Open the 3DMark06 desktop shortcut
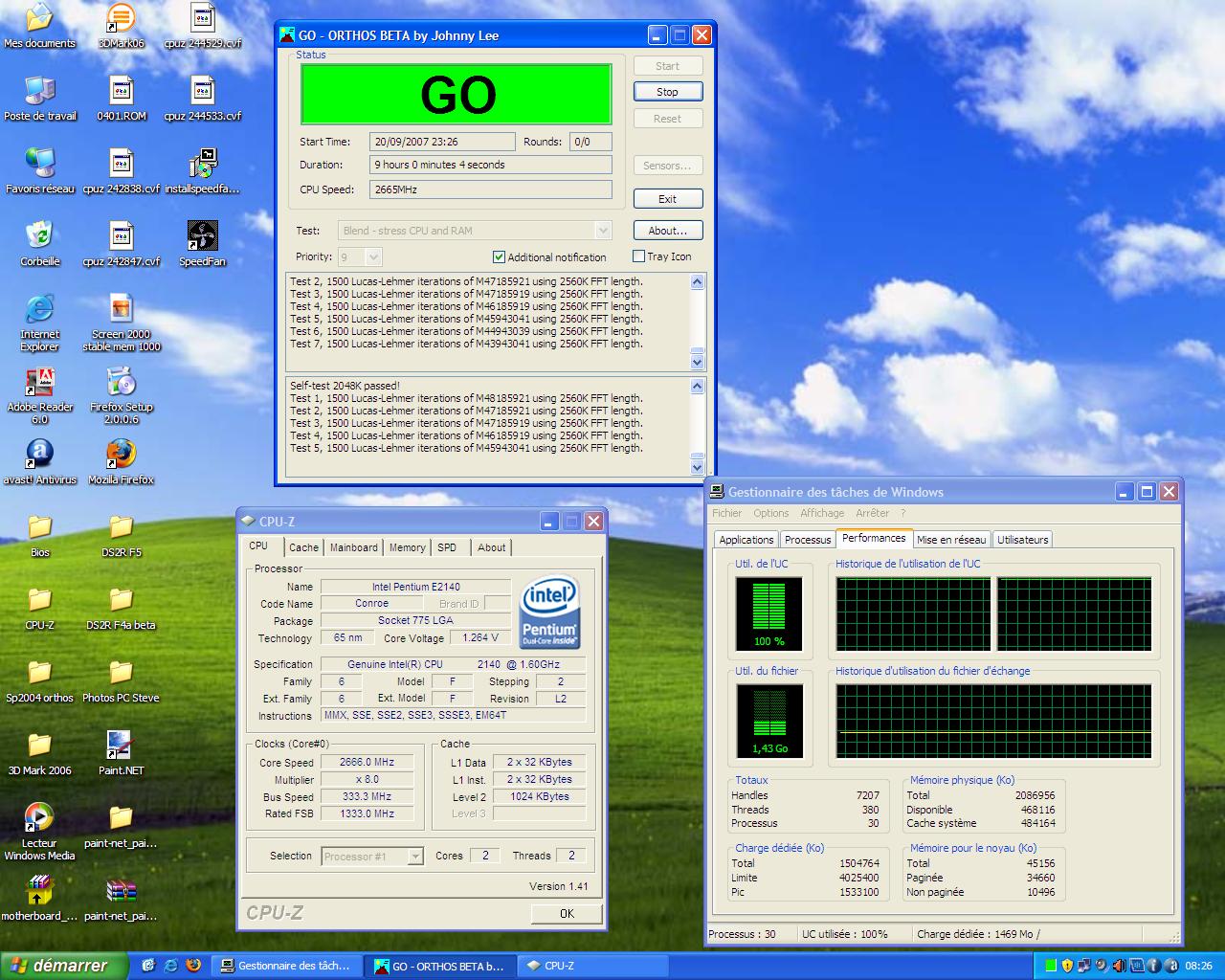Image resolution: width=1225 pixels, height=980 pixels. 121,18
